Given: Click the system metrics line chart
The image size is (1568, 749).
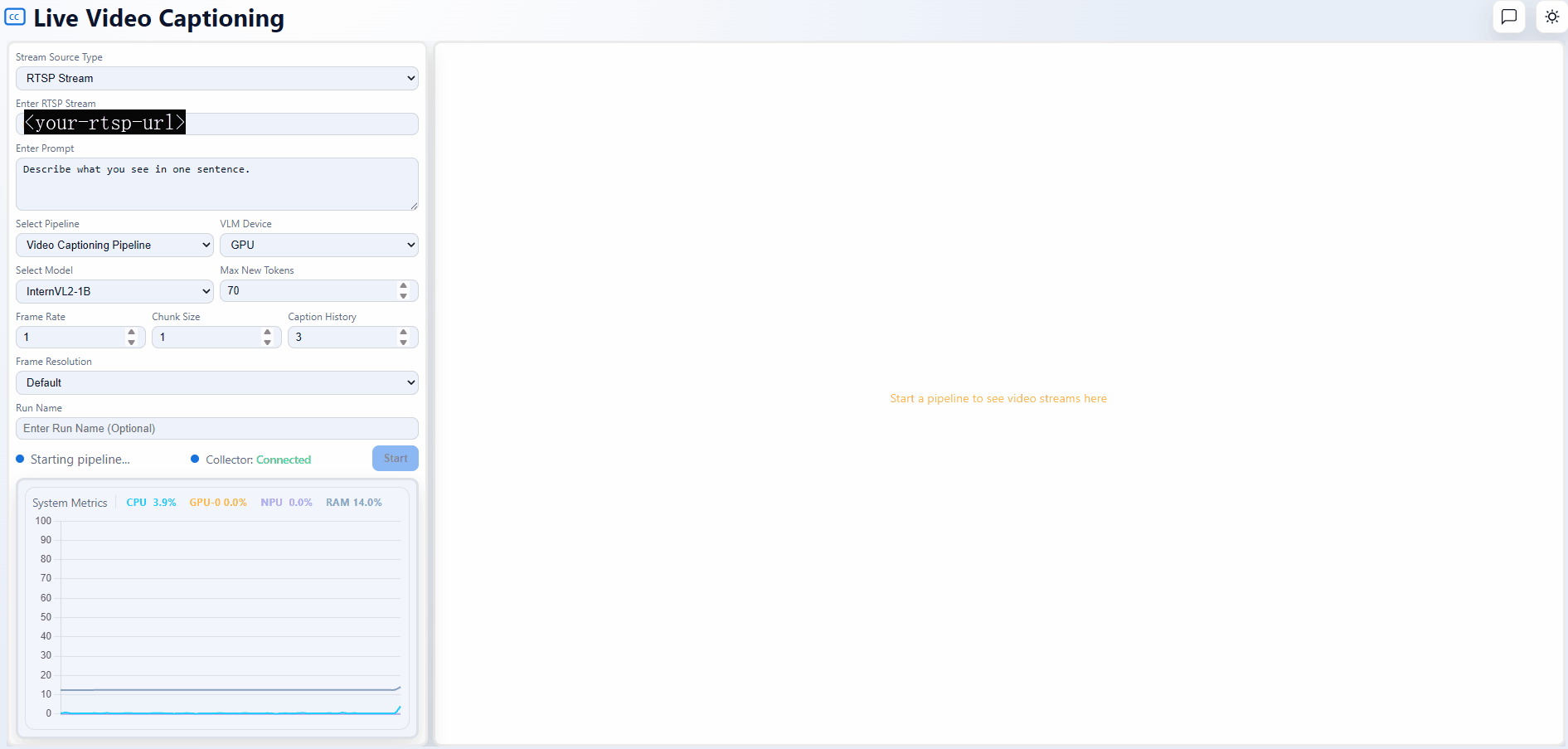Looking at the screenshot, I should pos(217,617).
